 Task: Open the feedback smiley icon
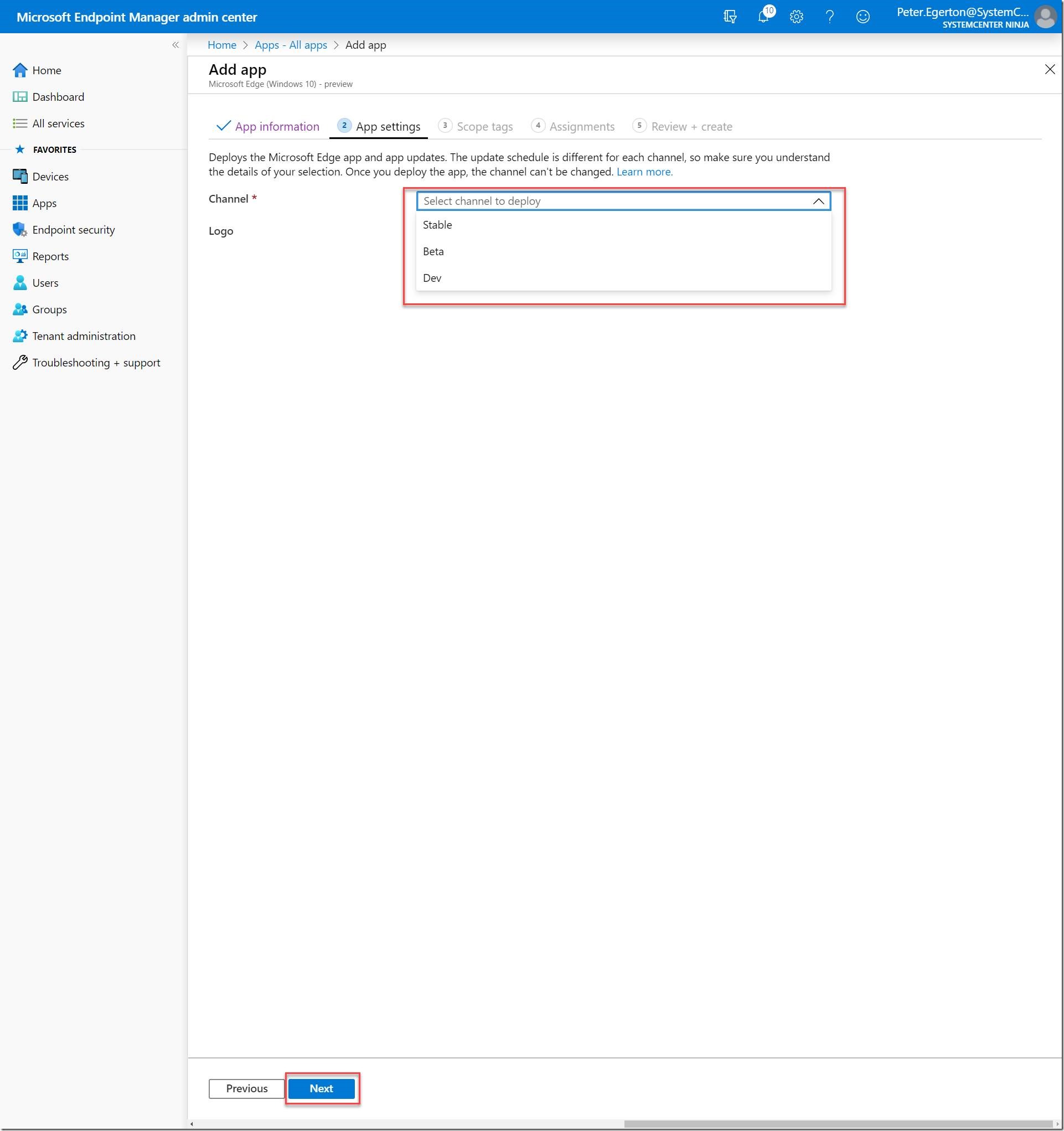click(862, 17)
